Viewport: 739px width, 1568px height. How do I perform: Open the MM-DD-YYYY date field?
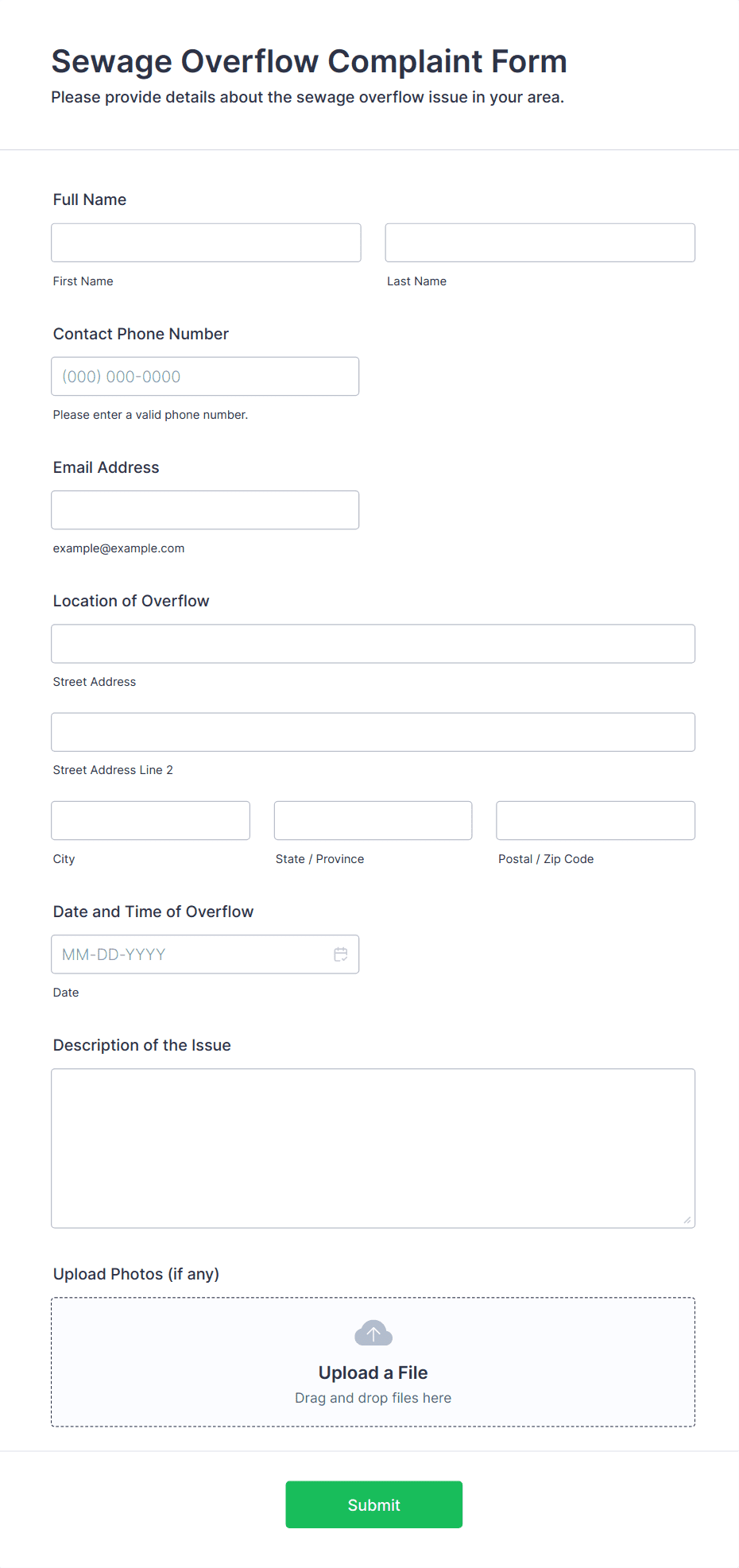tap(191, 954)
